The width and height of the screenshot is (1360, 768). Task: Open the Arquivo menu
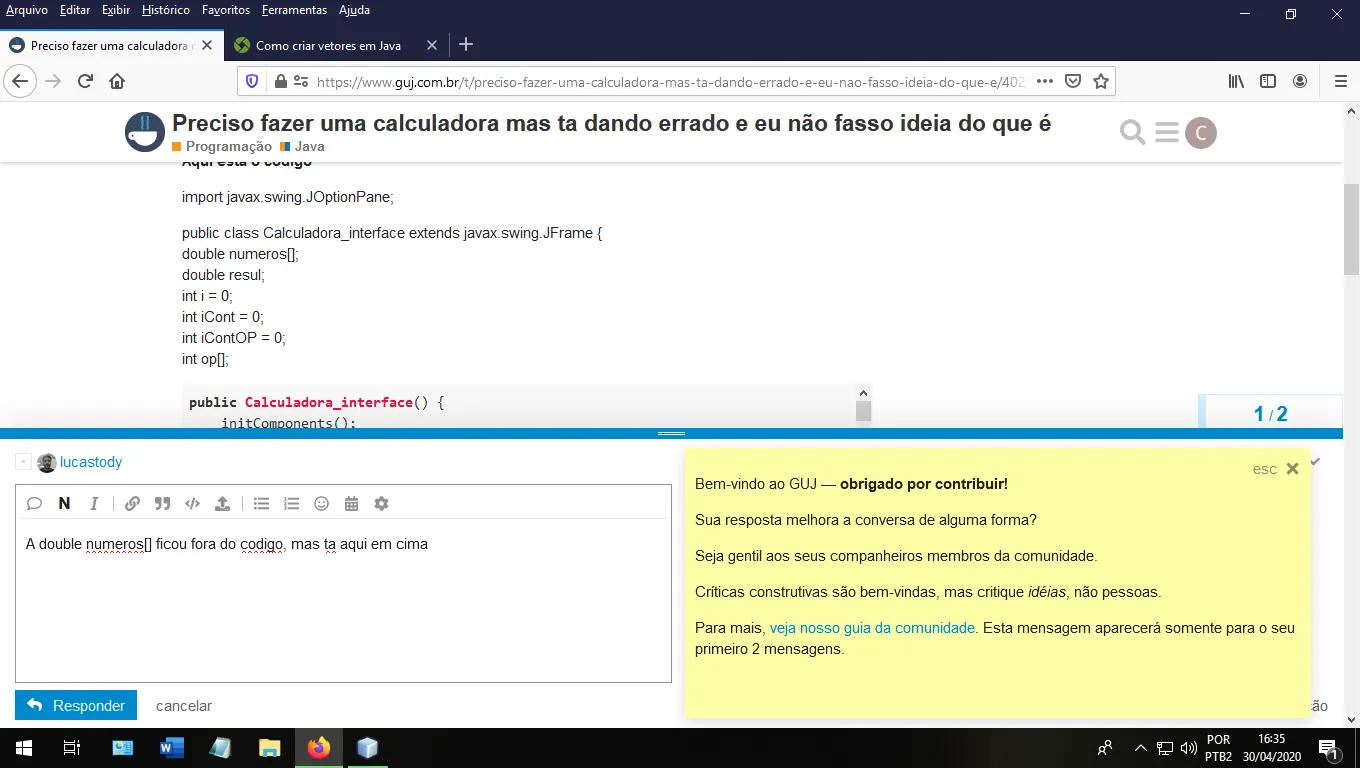click(x=27, y=10)
